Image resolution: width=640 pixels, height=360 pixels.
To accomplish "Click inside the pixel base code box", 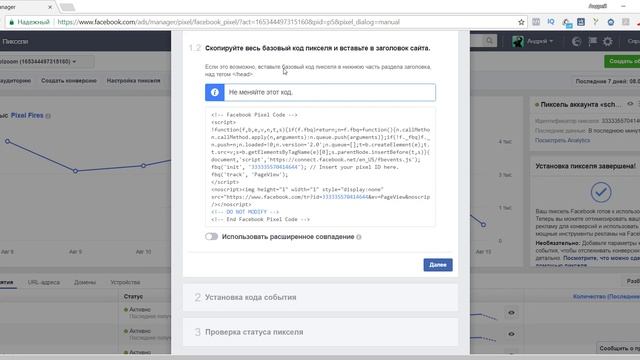I will click(320, 167).
